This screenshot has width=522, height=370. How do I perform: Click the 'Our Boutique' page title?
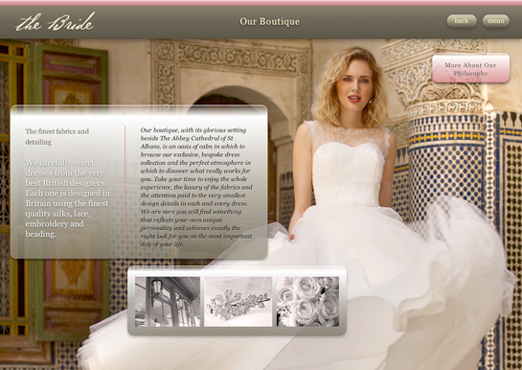pyautogui.click(x=270, y=22)
